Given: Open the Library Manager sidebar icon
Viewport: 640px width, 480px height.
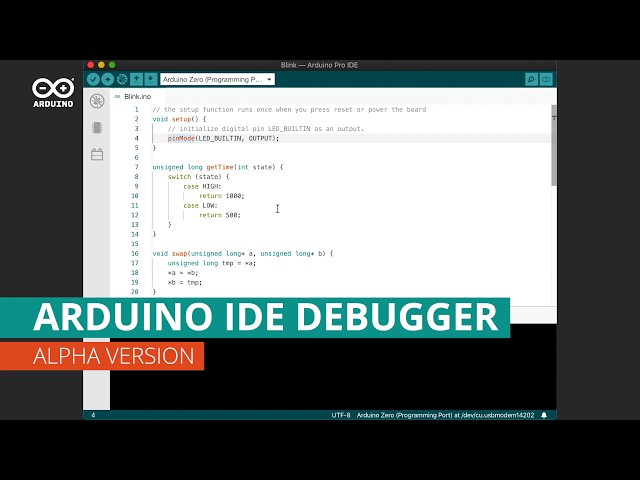Looking at the screenshot, I should [97, 154].
